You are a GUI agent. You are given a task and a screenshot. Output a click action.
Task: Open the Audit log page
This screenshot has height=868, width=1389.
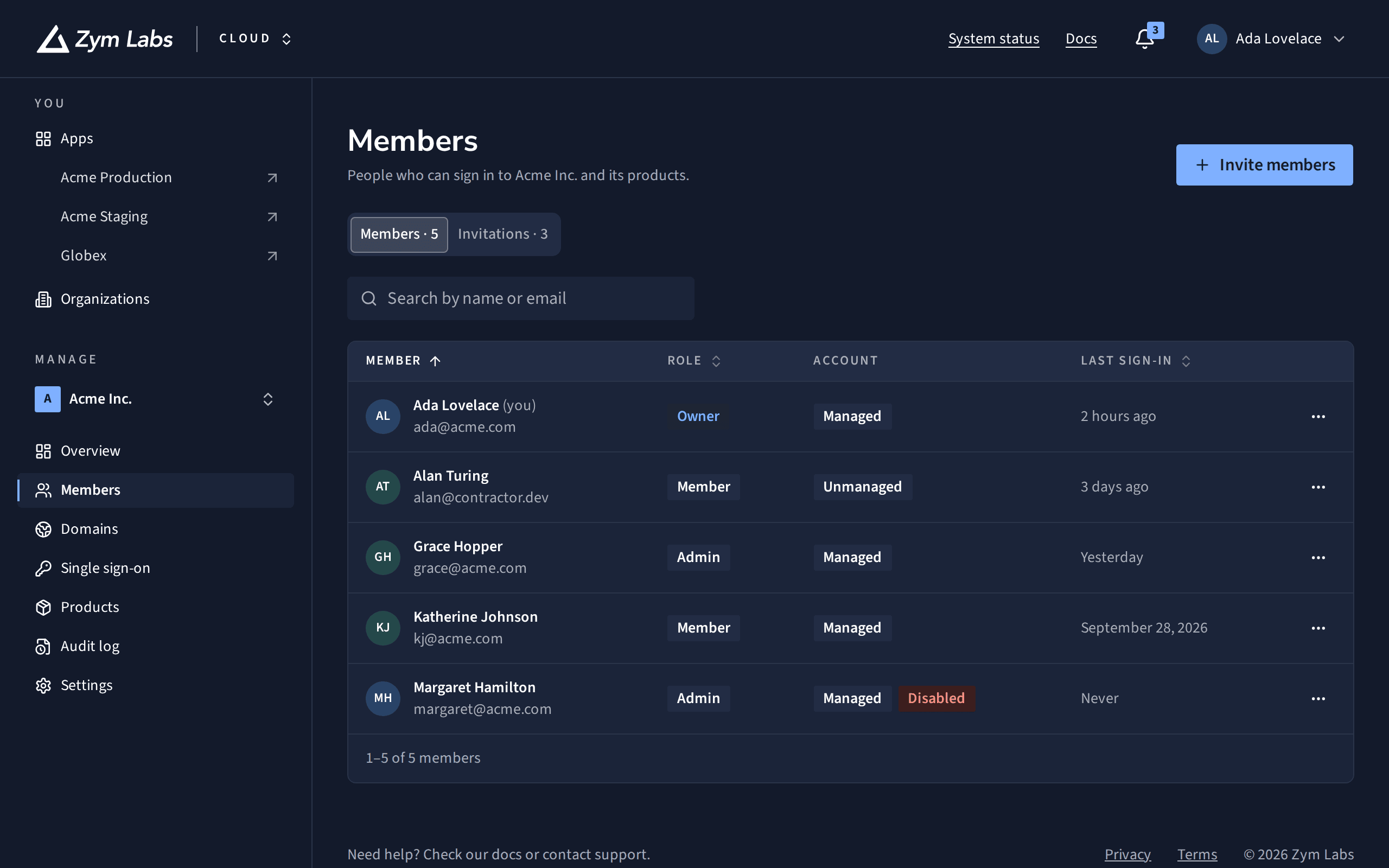coord(155,647)
